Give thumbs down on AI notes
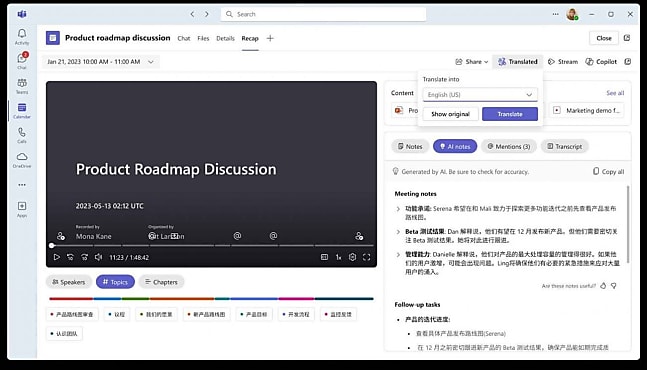 [x=614, y=285]
